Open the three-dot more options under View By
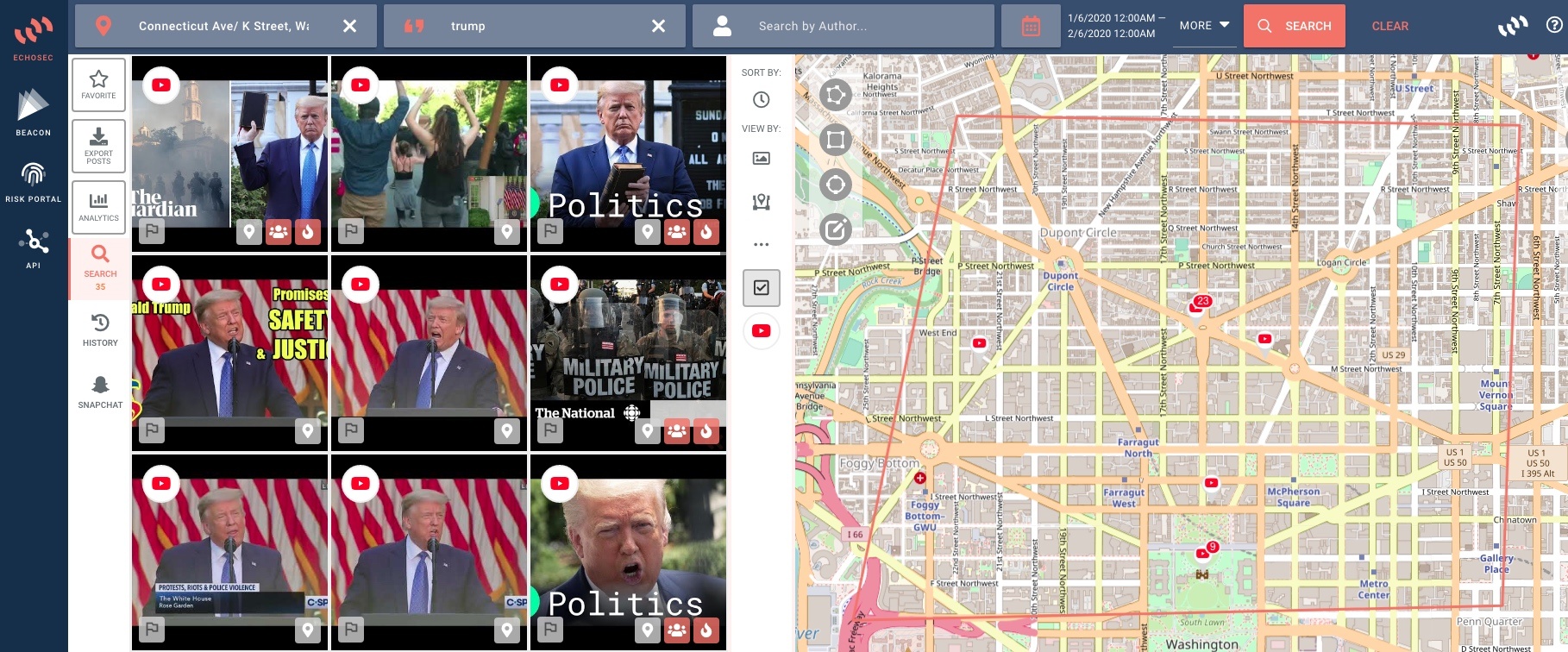1568x652 pixels. point(762,244)
